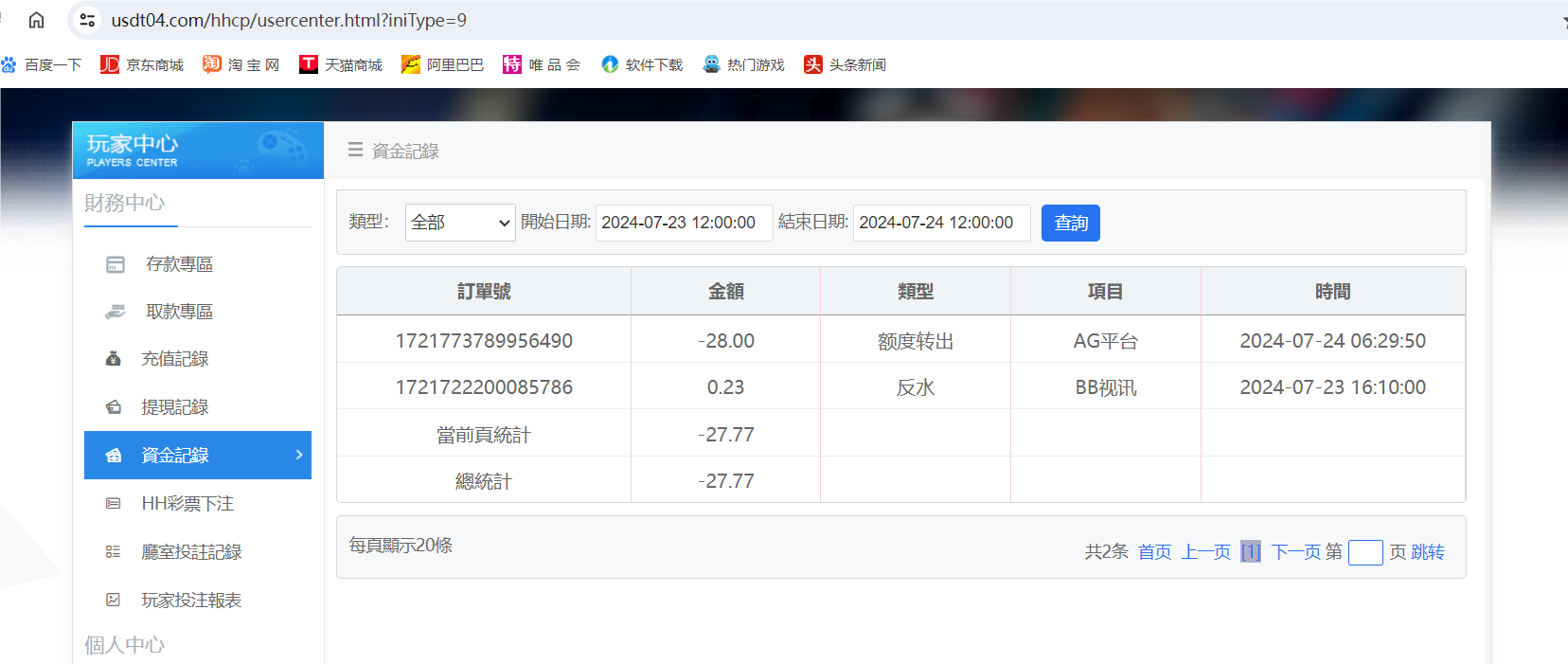The image size is (1568, 664).
Task: Click the 首页 pagination link
Action: coord(1154,552)
